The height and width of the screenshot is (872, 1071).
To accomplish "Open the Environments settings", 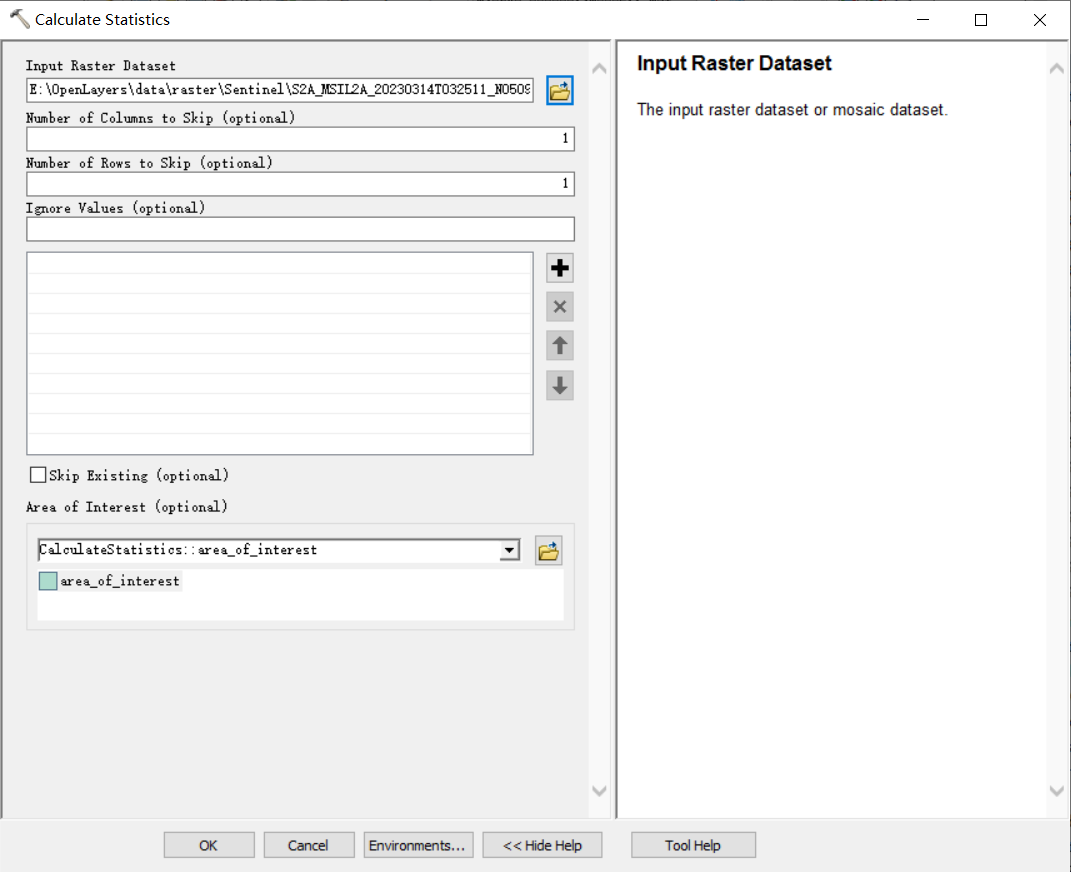I will [x=417, y=845].
